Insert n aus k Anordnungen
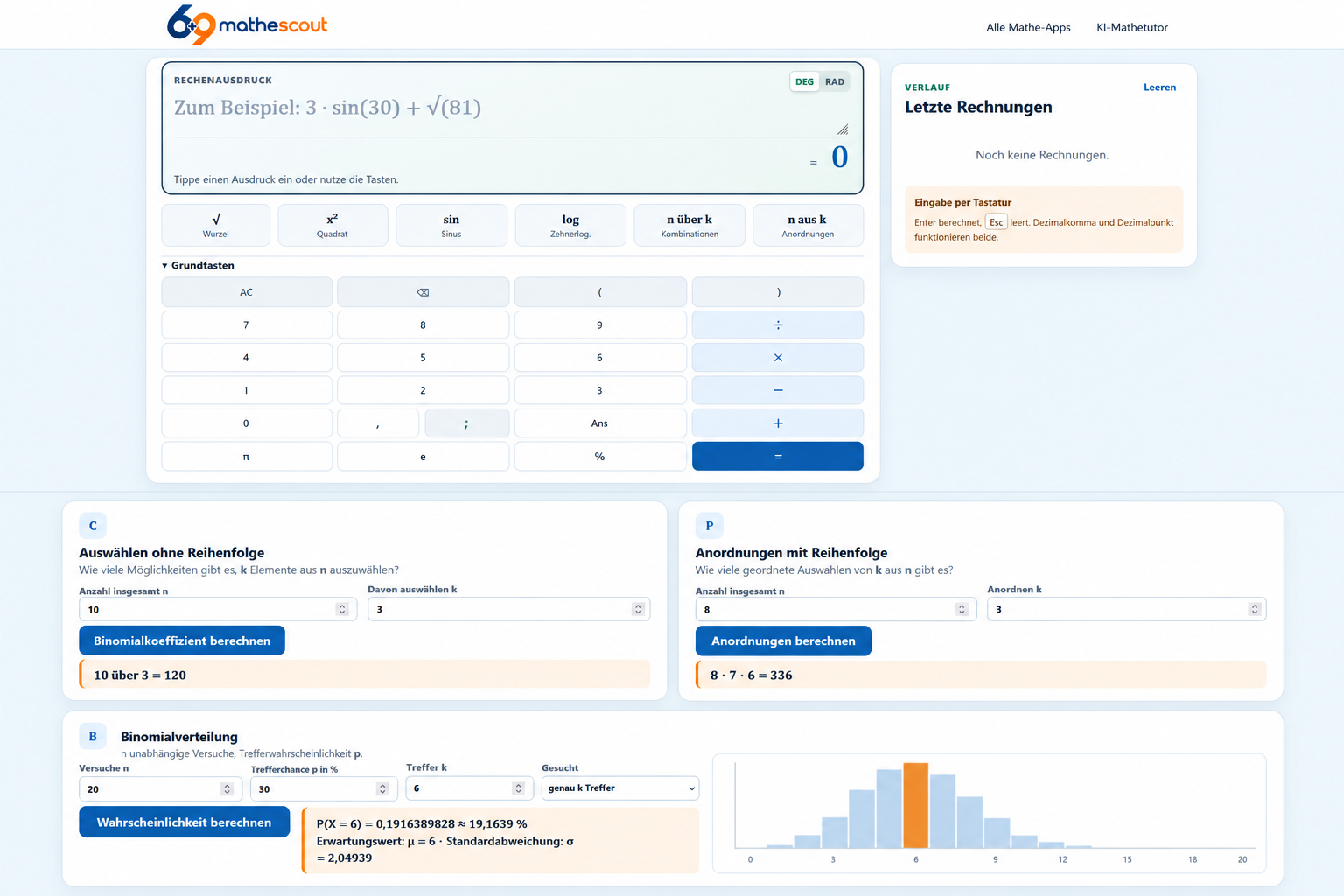 point(808,226)
